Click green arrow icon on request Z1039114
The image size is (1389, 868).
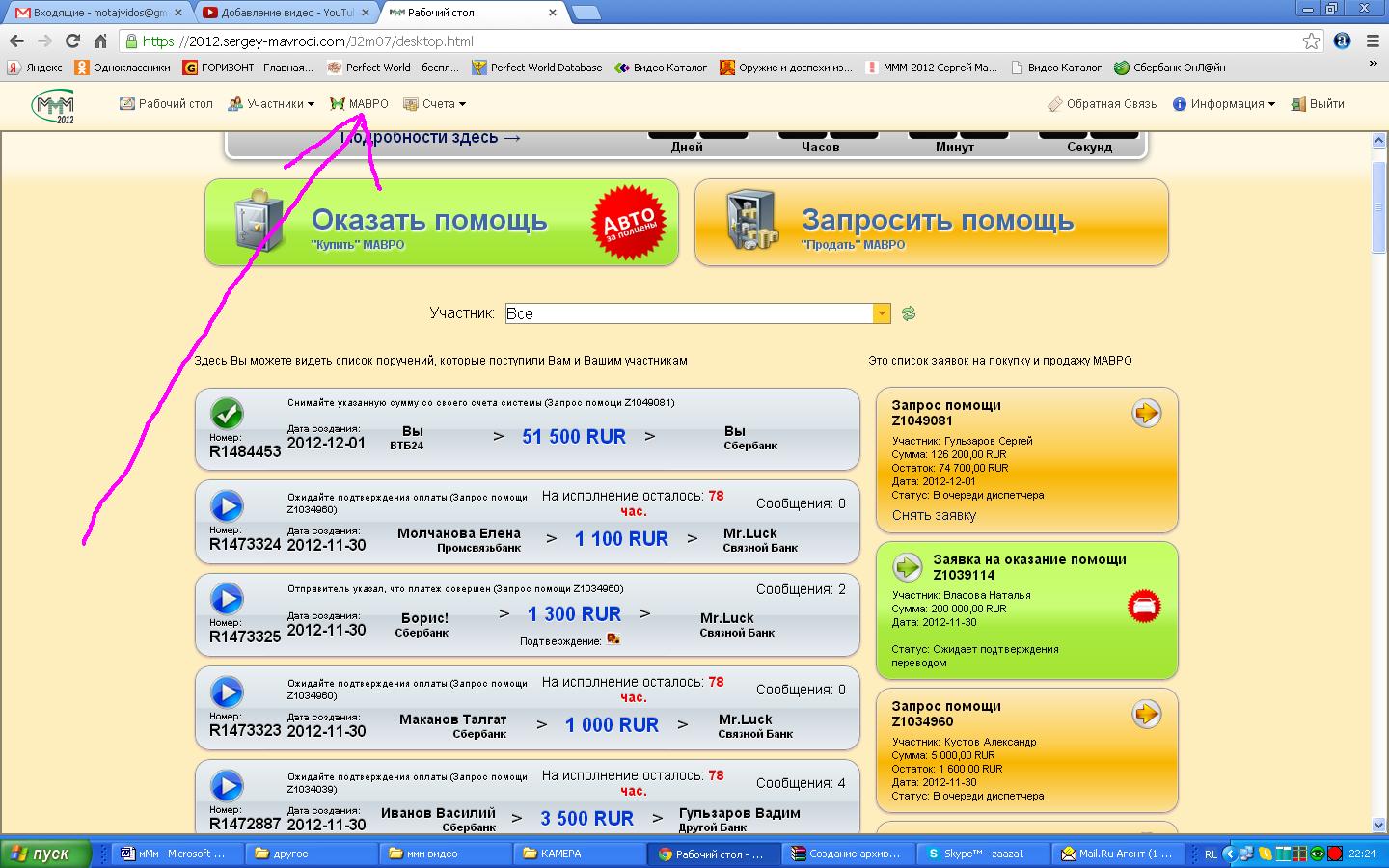point(908,566)
